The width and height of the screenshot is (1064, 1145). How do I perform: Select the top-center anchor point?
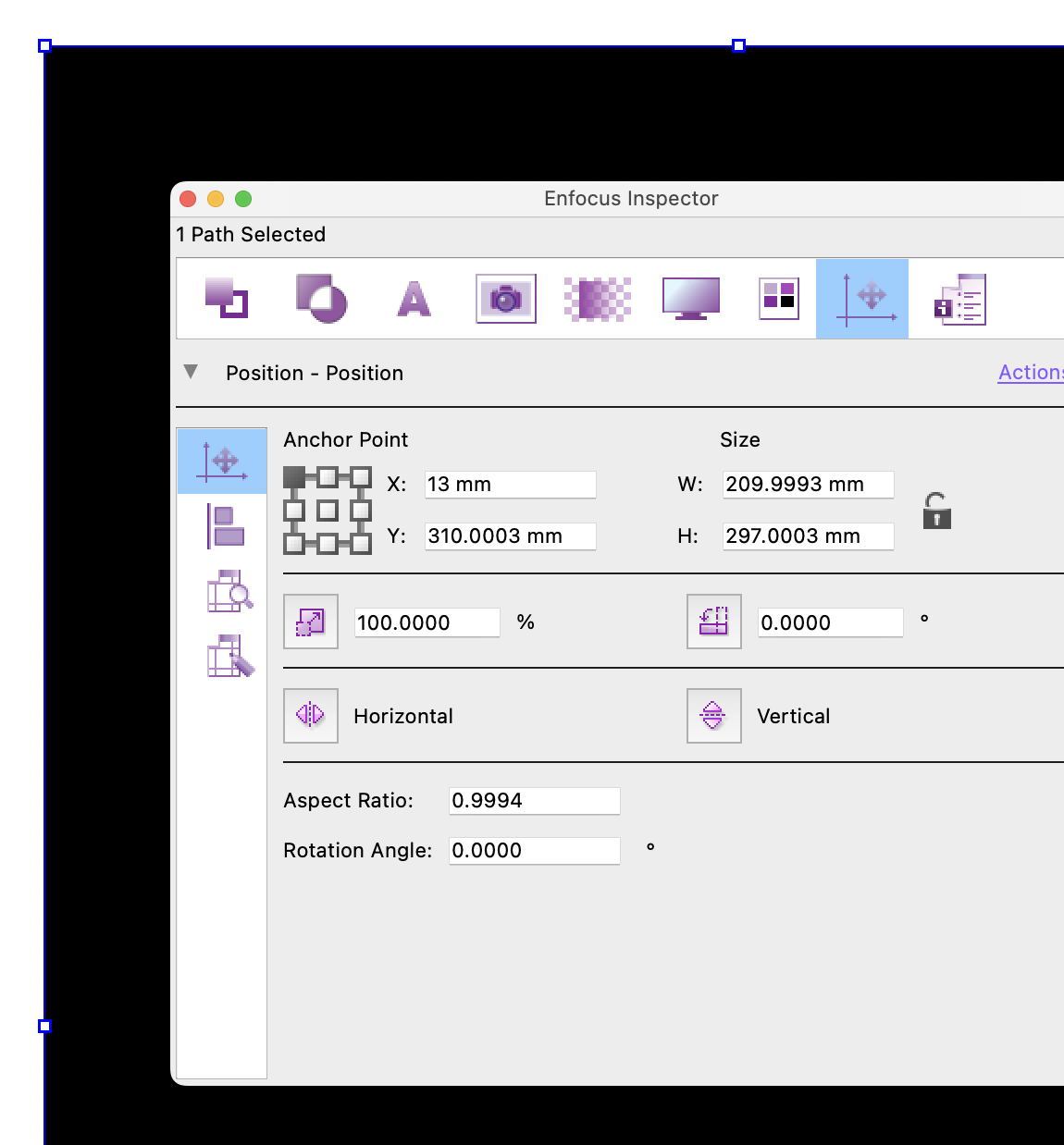328,477
